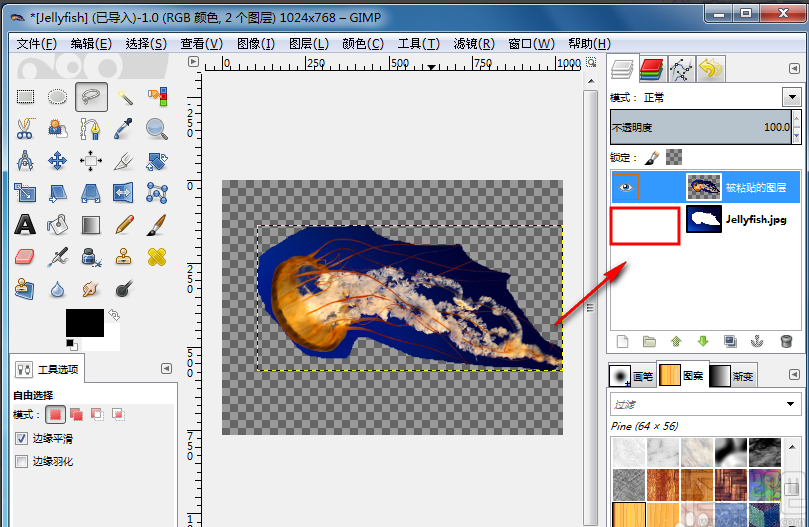Select the Shear tool

(57, 193)
